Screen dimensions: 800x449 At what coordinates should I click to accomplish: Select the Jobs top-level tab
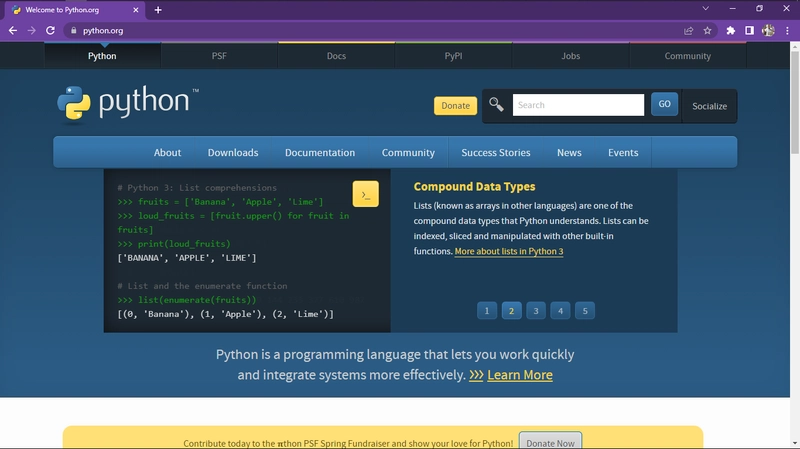tap(570, 56)
